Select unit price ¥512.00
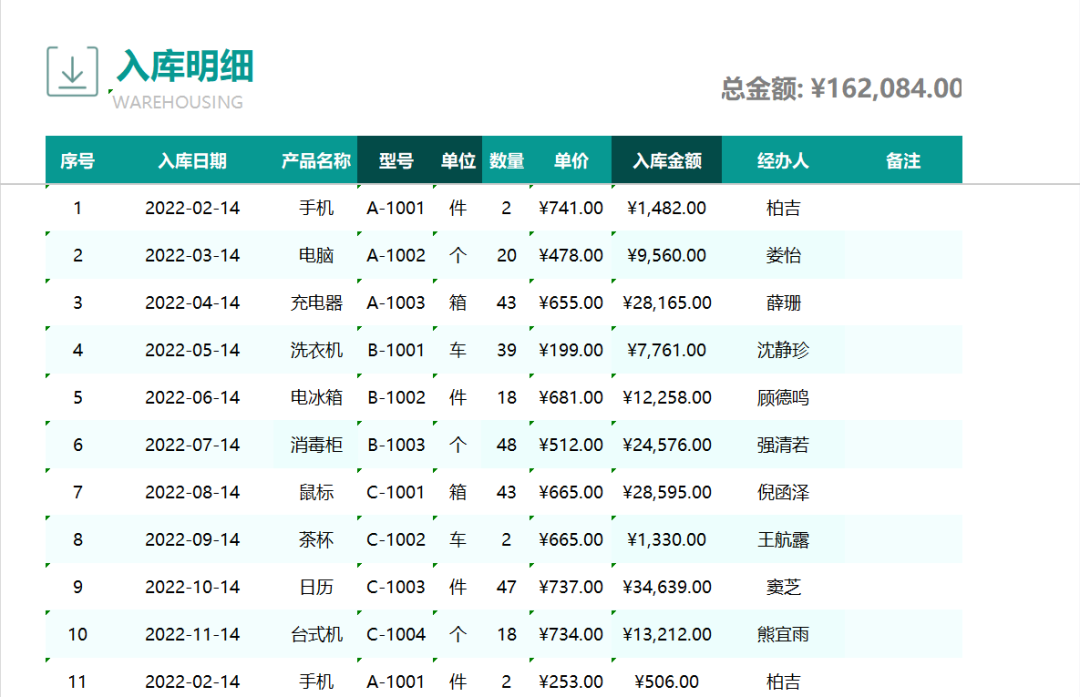The height and width of the screenshot is (697, 1080). [x=571, y=445]
